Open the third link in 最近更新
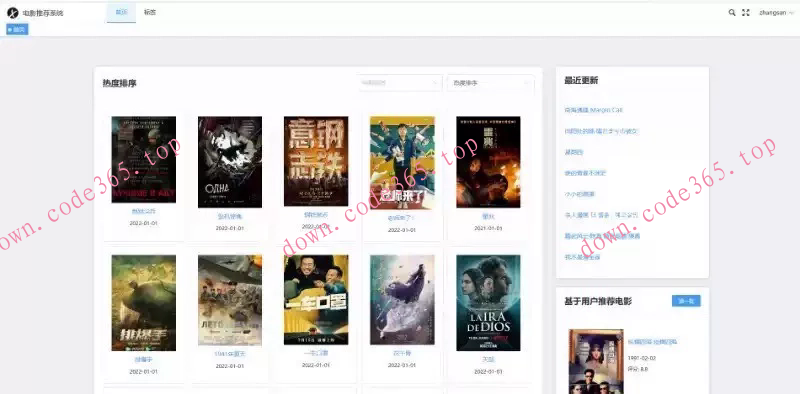The image size is (800, 394). point(573,152)
